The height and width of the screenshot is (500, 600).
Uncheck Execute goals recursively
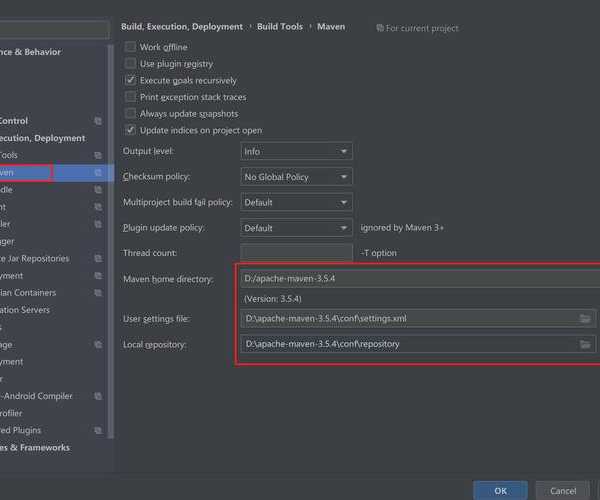coord(130,80)
